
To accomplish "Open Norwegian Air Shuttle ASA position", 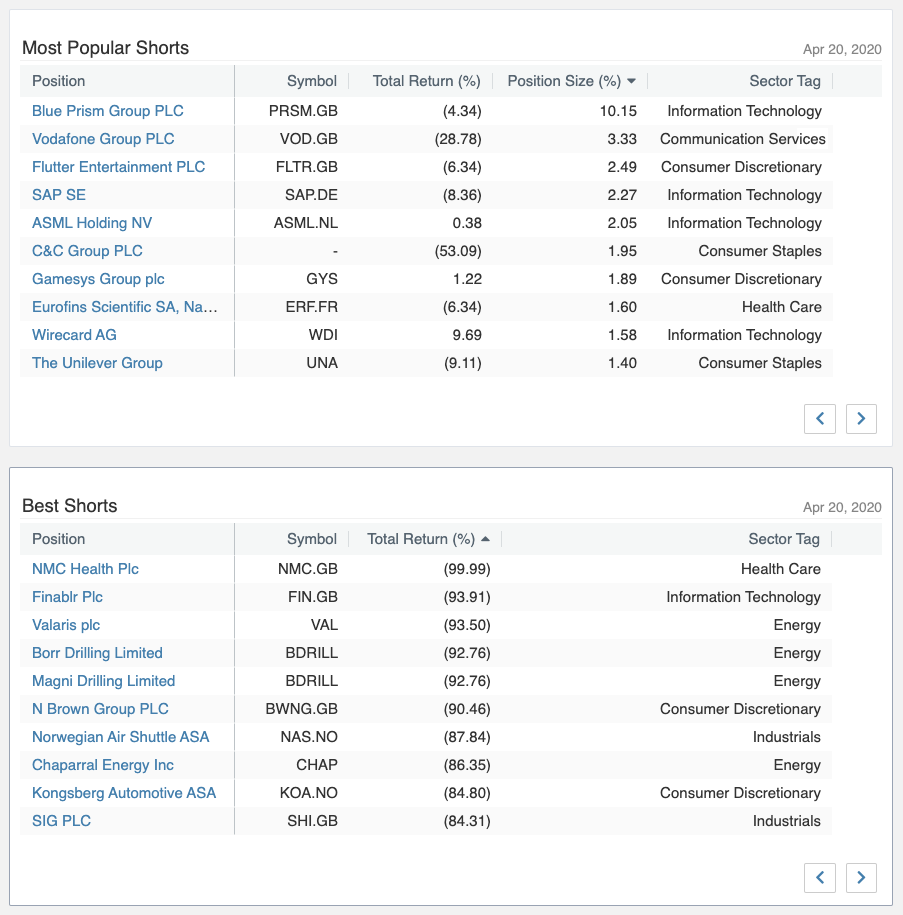I will [x=120, y=737].
